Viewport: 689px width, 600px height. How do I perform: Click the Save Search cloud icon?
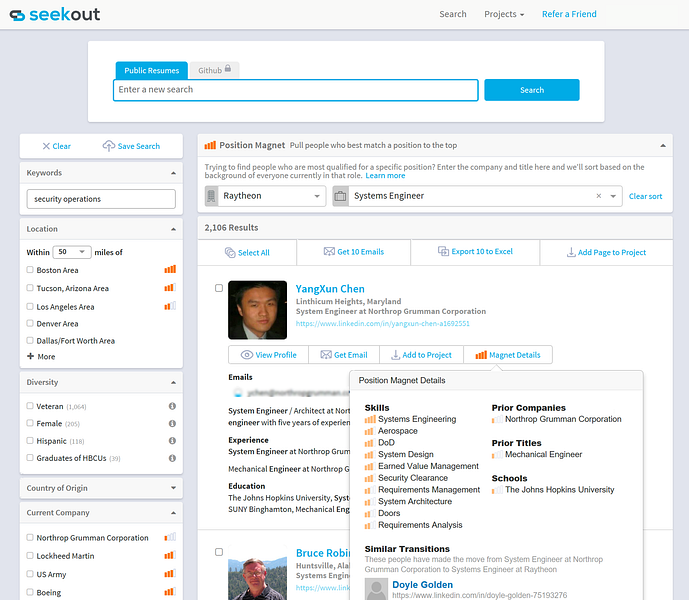(109, 145)
